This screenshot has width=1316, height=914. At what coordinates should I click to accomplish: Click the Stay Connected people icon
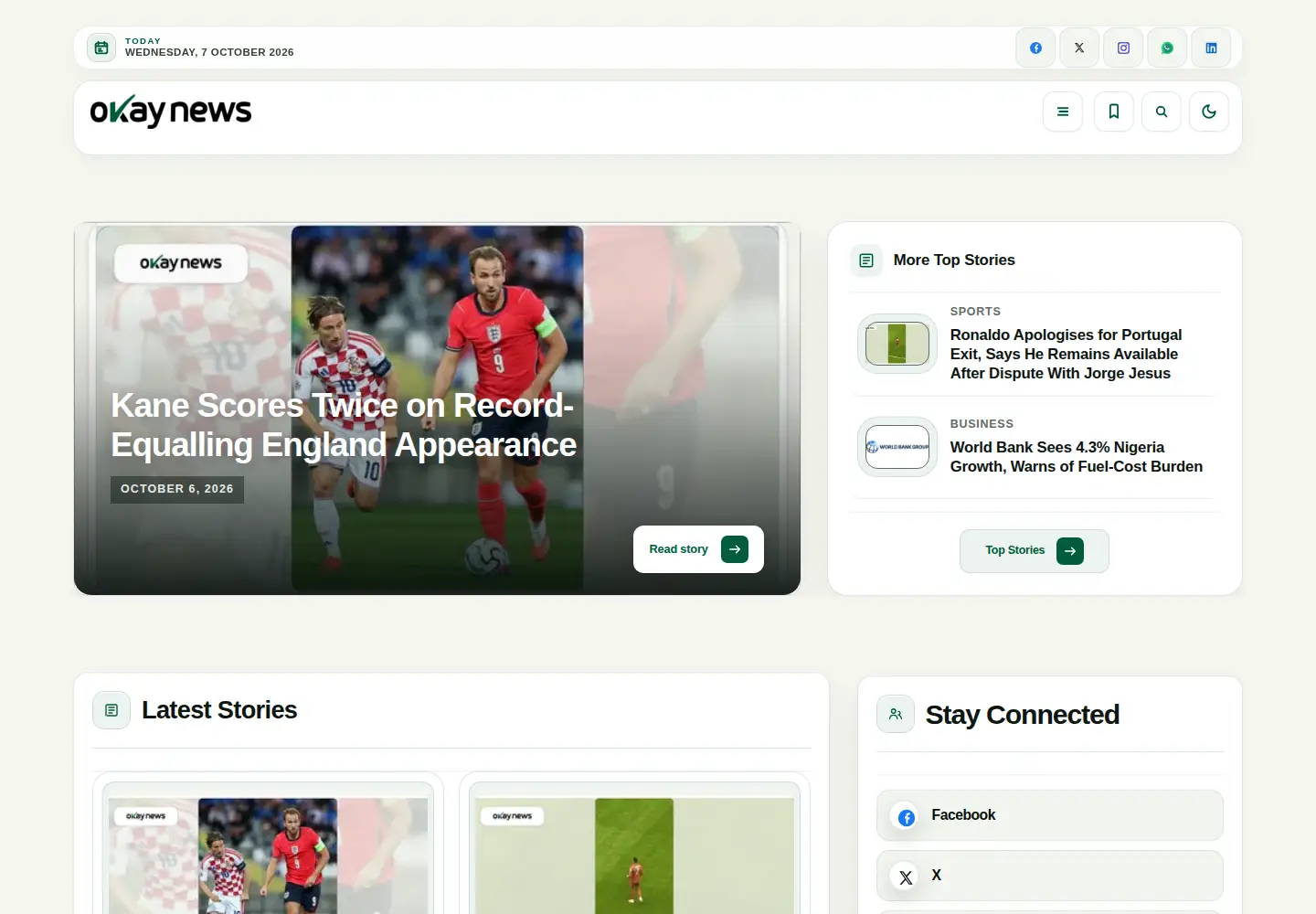click(x=896, y=714)
